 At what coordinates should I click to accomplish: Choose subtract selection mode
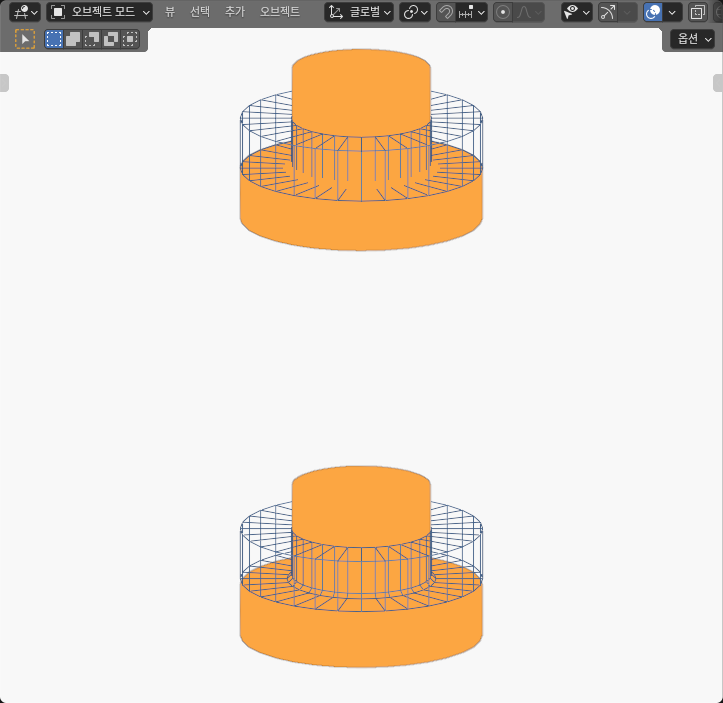pos(92,39)
